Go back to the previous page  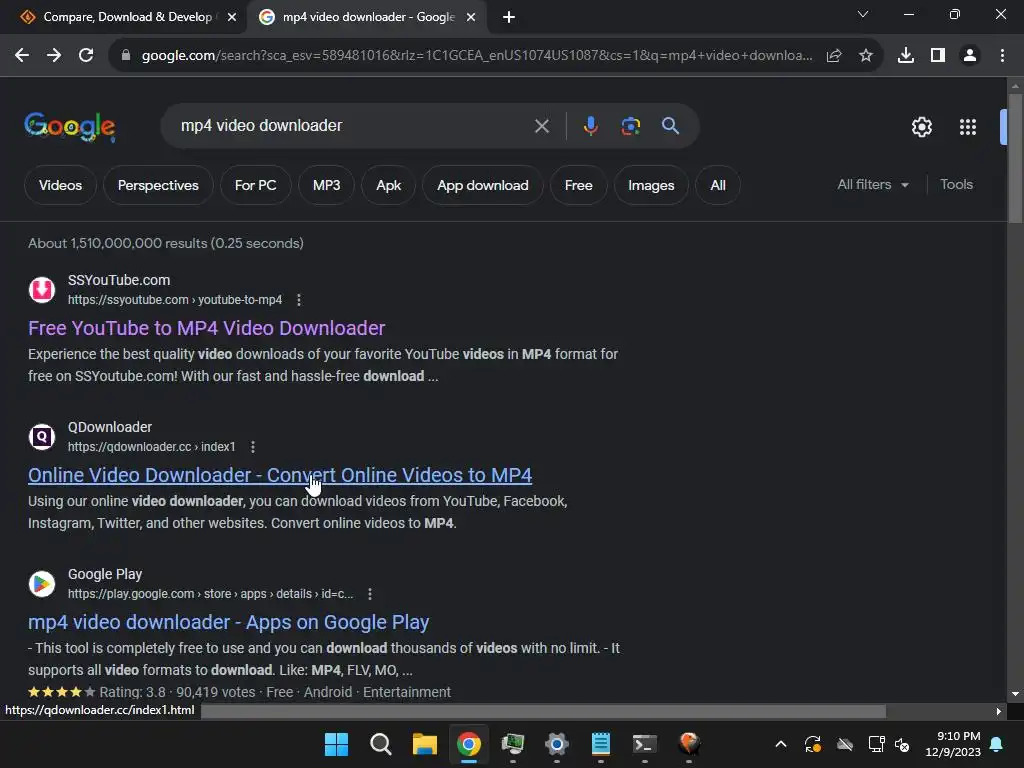click(22, 56)
